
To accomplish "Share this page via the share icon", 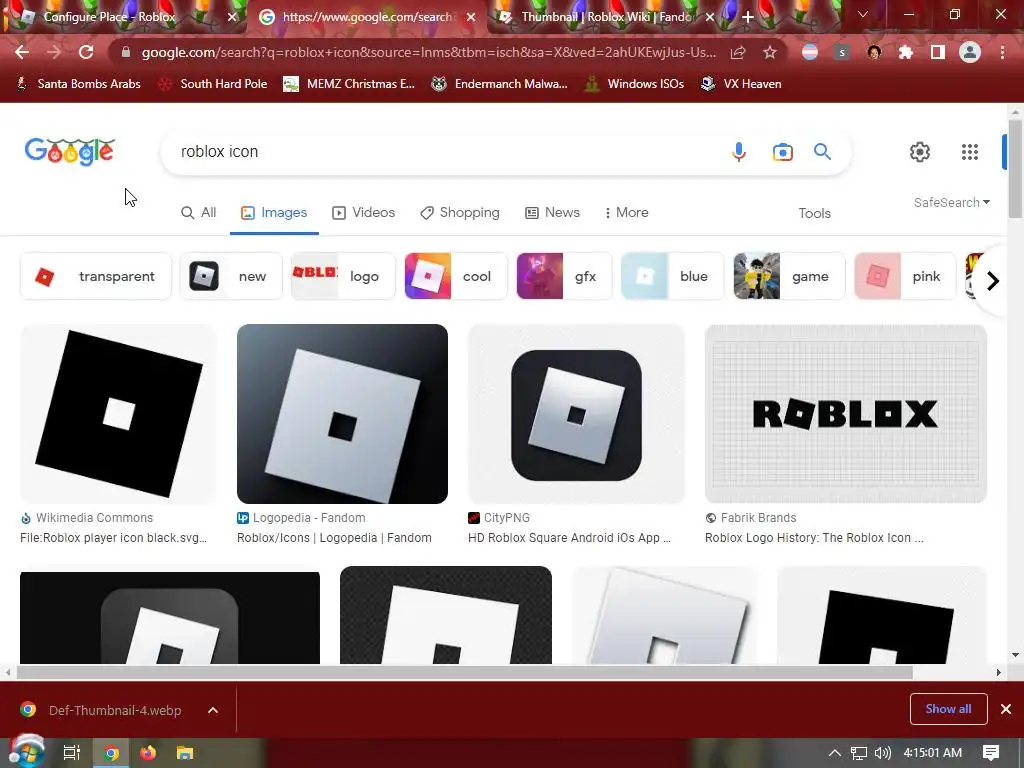I will click(738, 52).
